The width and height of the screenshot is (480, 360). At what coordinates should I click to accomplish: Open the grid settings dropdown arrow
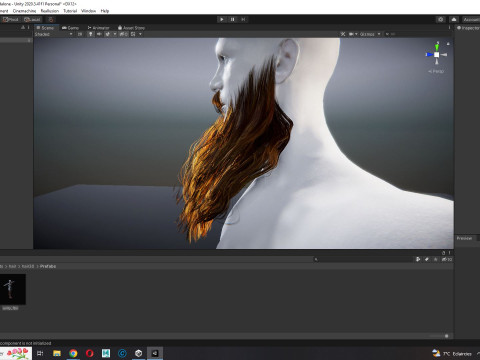click(x=140, y=34)
